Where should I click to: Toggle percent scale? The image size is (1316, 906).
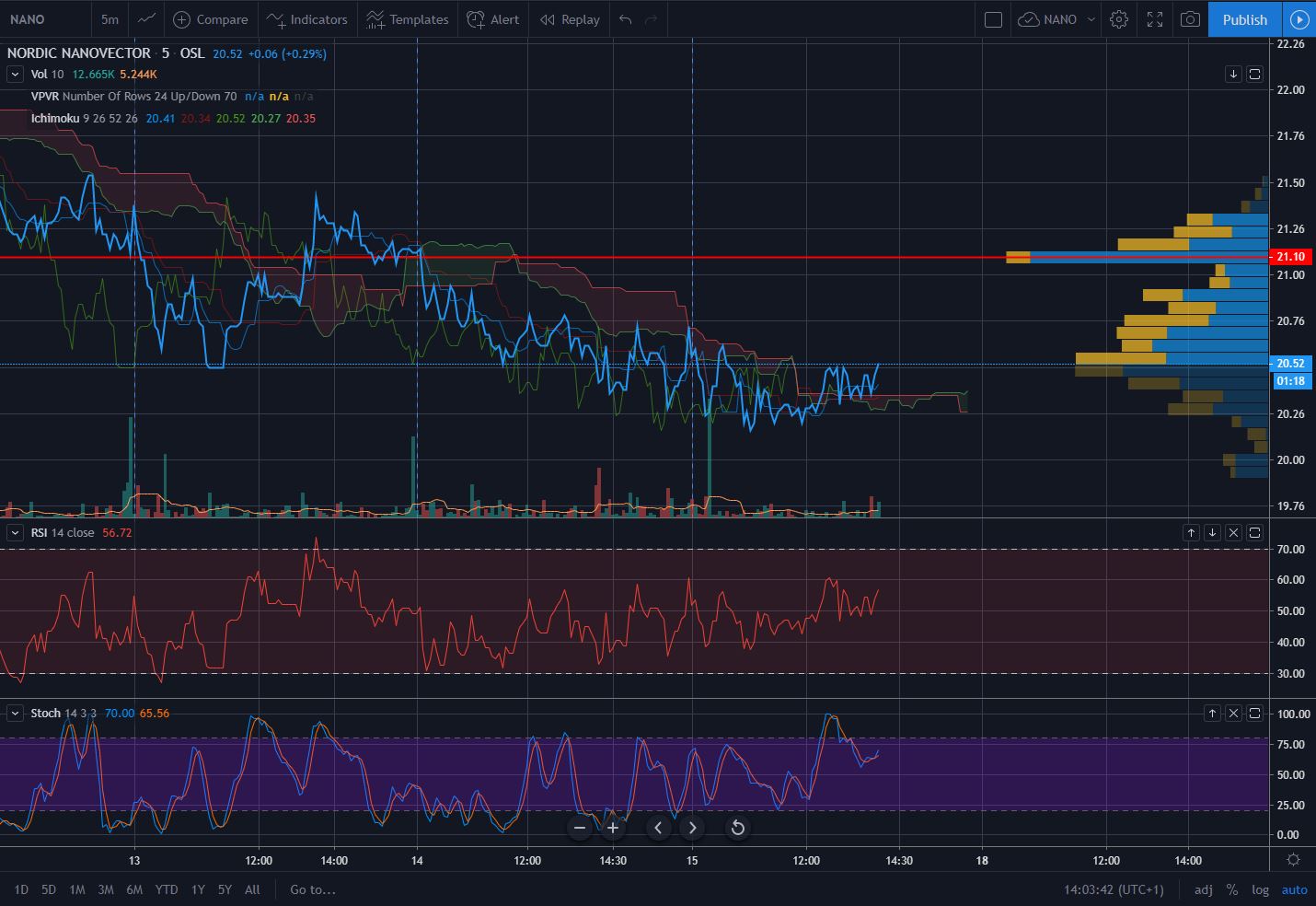click(1231, 889)
